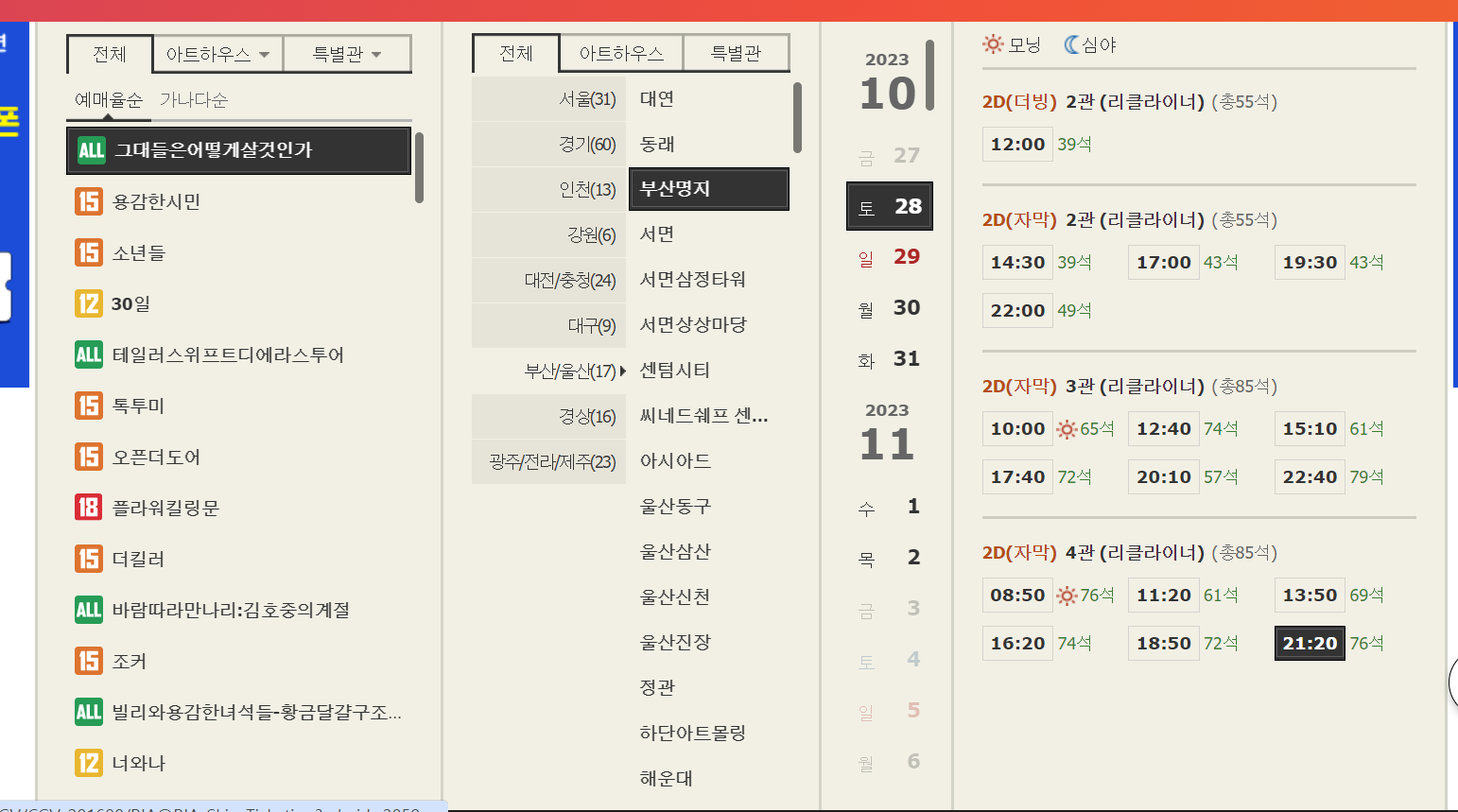Click the 15 rating icon beside 더킬러
This screenshot has height=812, width=1458.
tap(89, 559)
